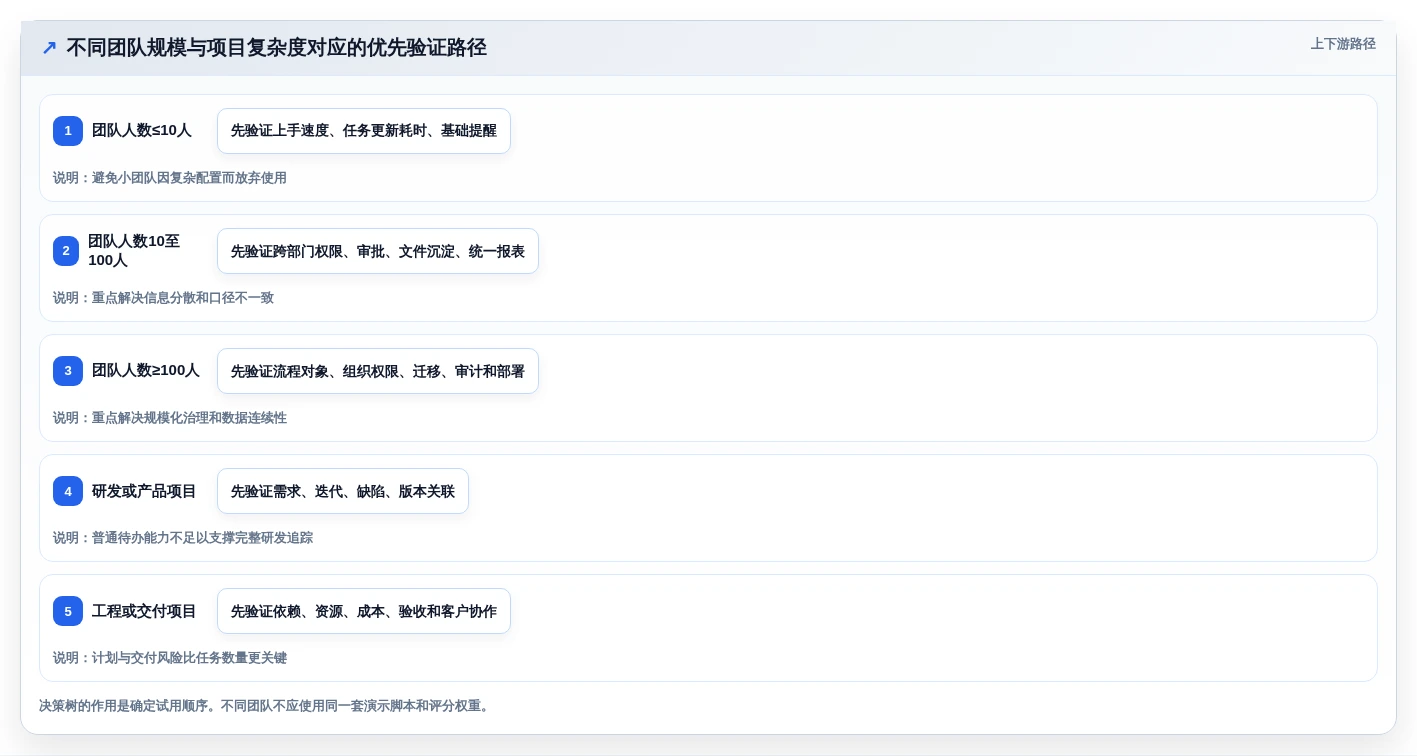Click the 工程或交付项目 label
Viewport: 1417px width, 756px height.
[x=144, y=611]
